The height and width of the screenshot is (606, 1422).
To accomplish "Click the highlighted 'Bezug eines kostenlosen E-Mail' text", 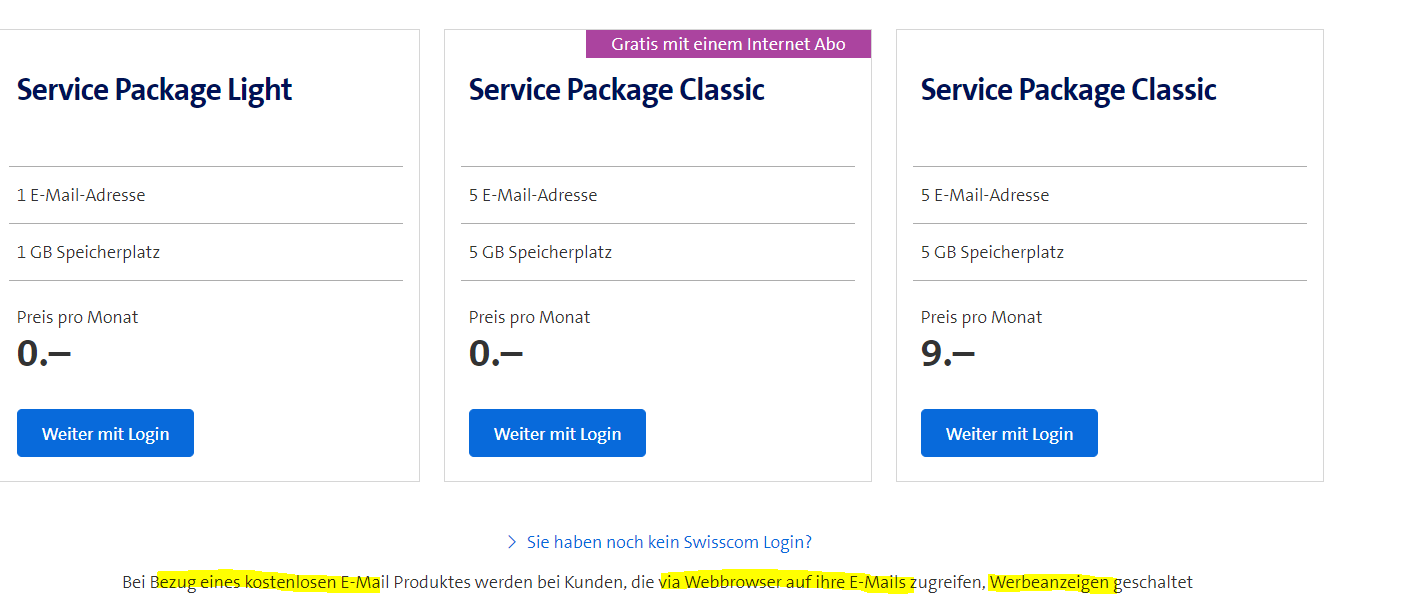I will click(267, 583).
